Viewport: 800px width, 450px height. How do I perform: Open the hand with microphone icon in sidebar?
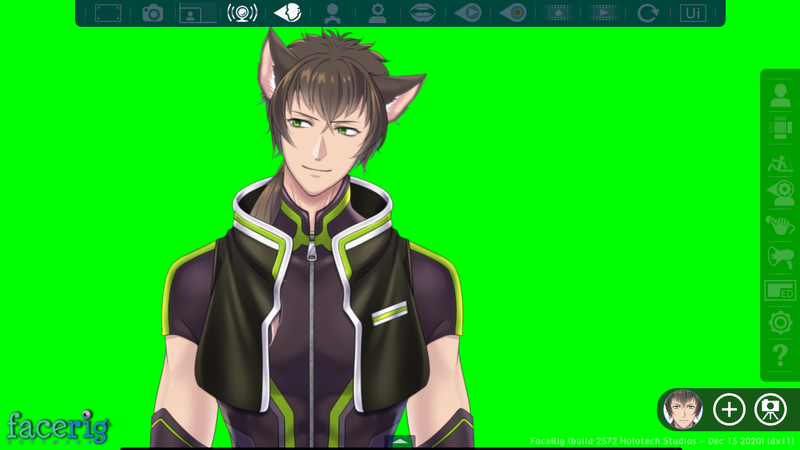pyautogui.click(x=780, y=225)
